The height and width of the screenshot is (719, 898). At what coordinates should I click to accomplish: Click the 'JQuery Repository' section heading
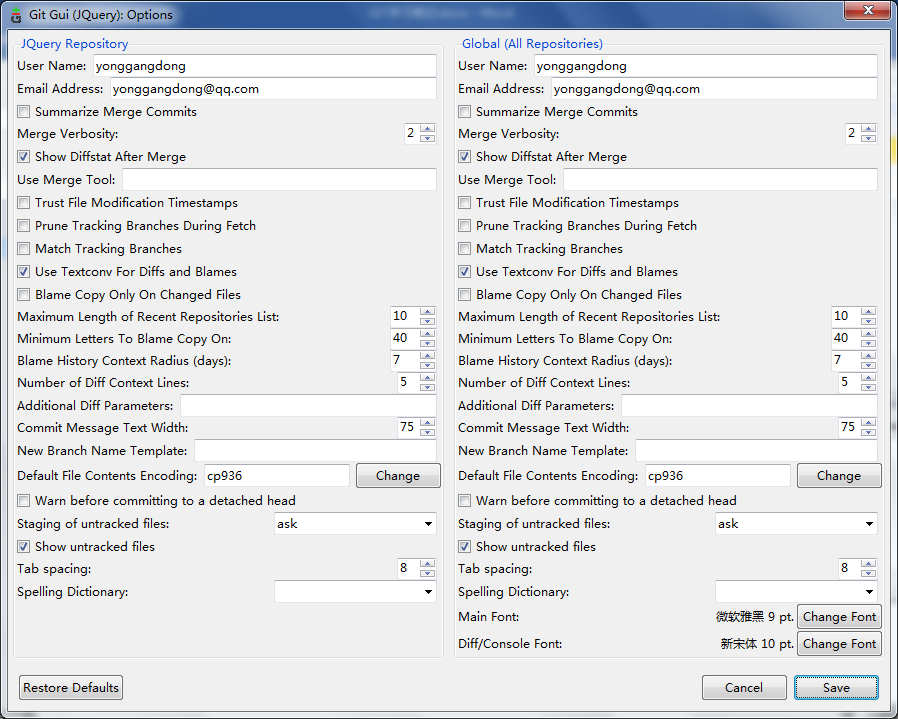(74, 44)
